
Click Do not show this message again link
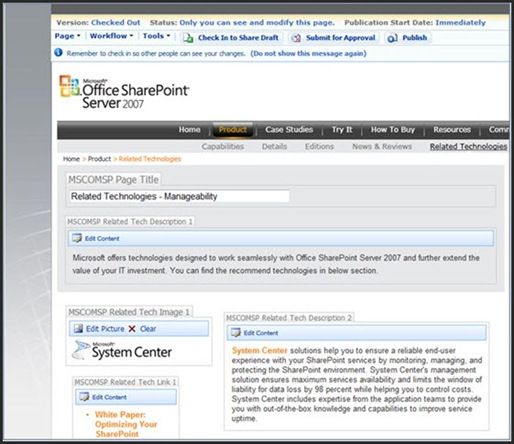click(308, 53)
